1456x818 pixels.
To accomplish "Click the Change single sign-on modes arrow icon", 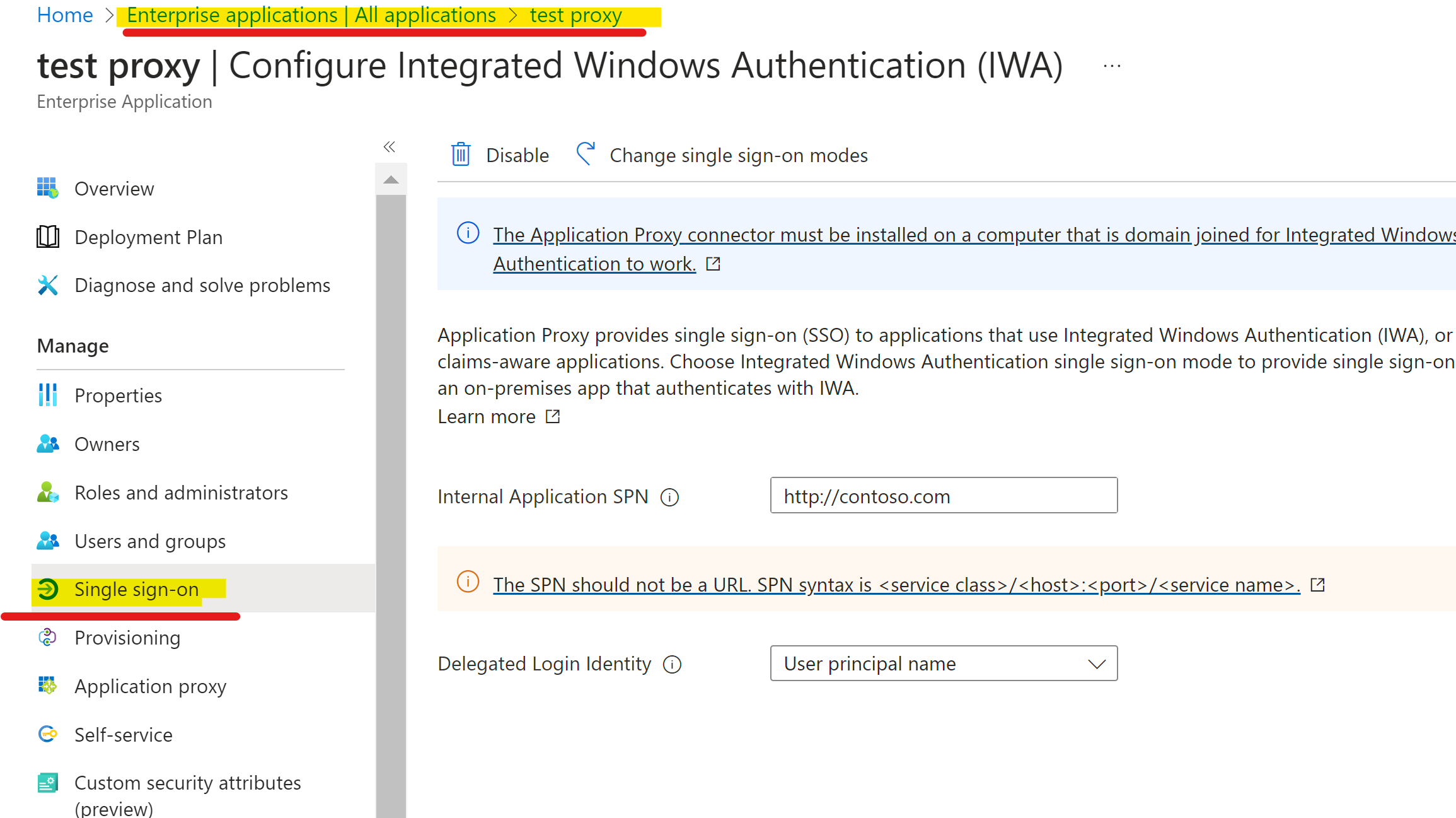I will [x=586, y=153].
